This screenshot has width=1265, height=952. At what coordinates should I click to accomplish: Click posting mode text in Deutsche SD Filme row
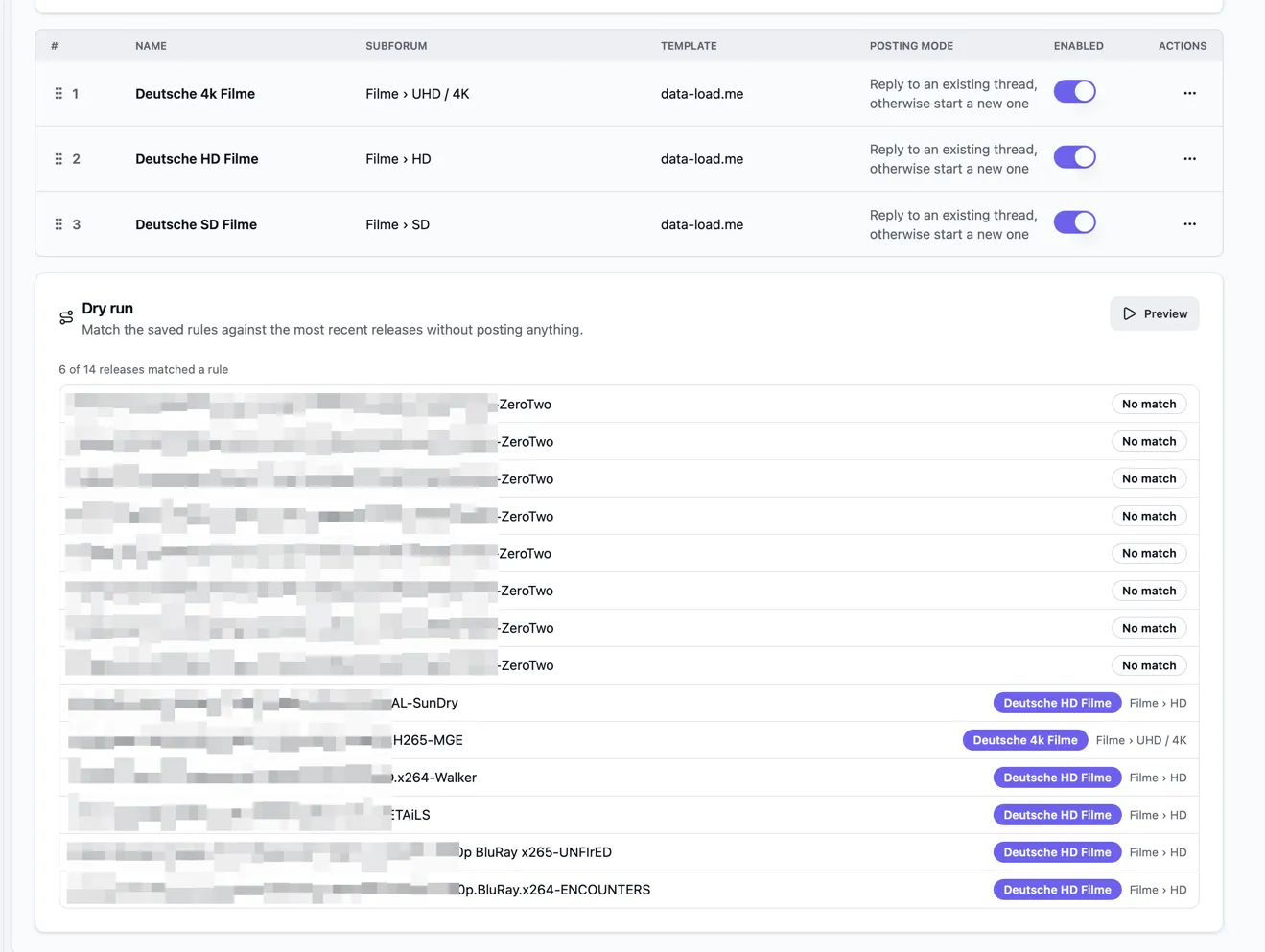pos(953,224)
